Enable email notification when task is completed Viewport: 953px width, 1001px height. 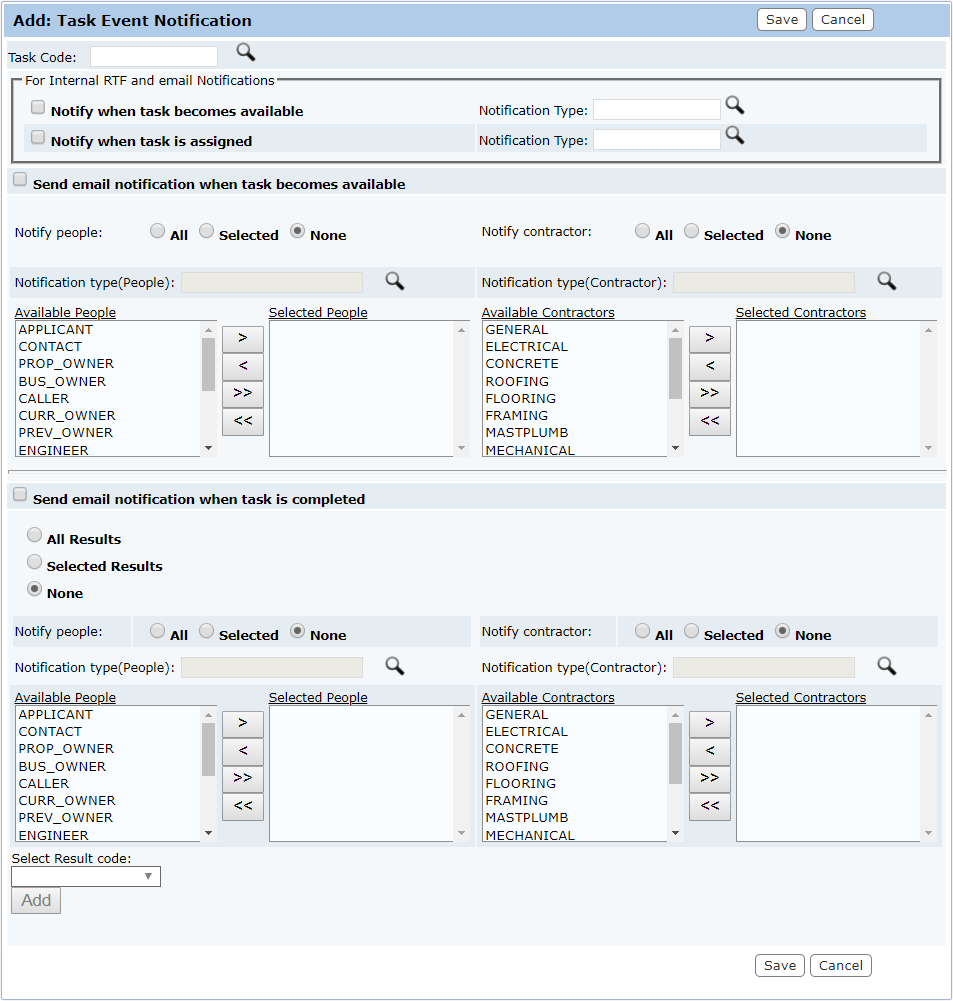click(x=20, y=495)
